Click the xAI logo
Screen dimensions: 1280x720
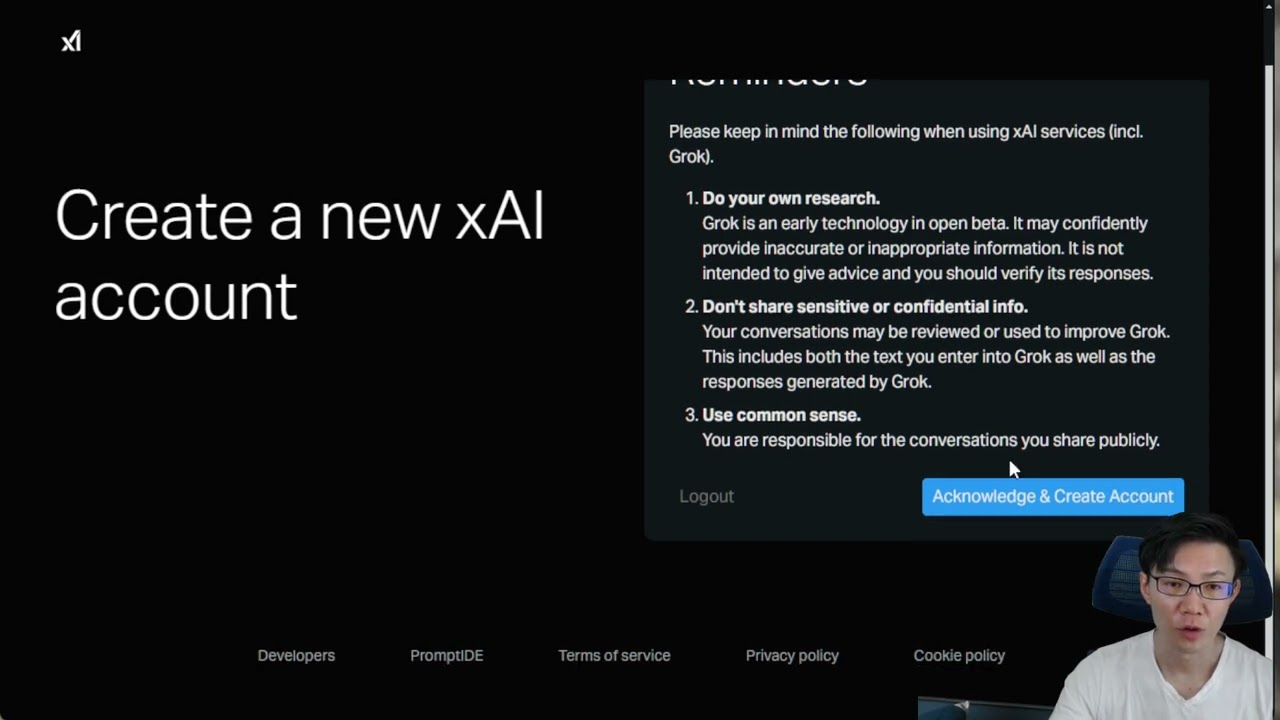click(x=71, y=41)
